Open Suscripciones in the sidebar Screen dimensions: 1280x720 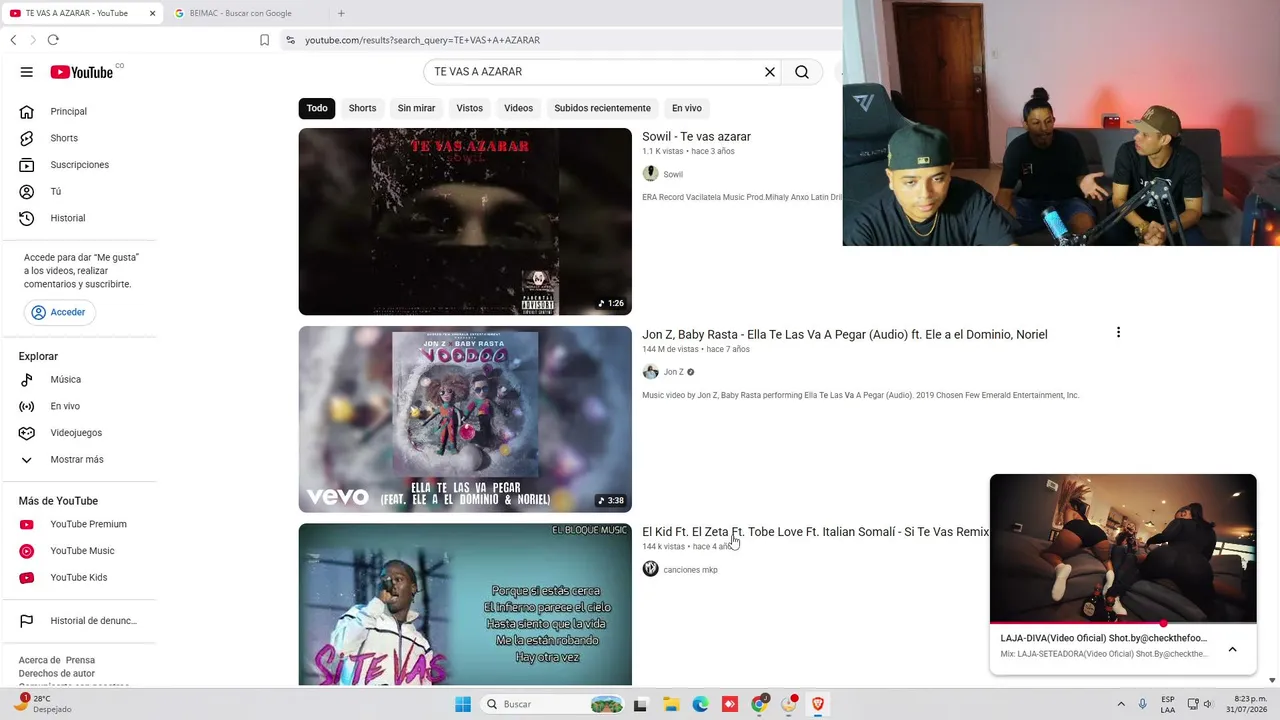(80, 165)
